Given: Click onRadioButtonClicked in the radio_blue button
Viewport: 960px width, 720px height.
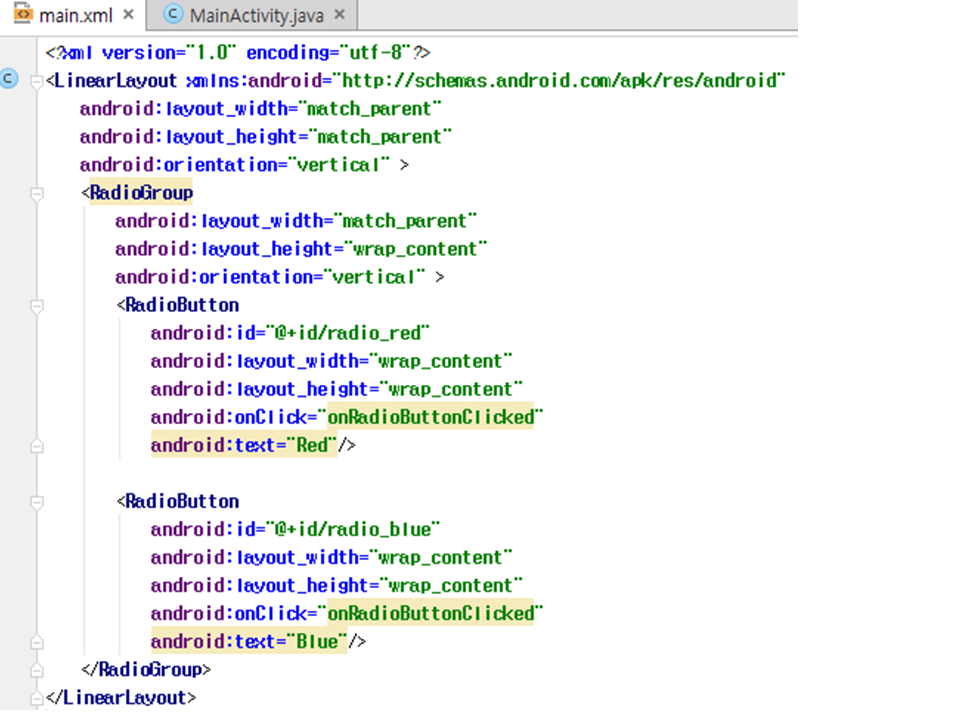Looking at the screenshot, I should click(x=430, y=613).
